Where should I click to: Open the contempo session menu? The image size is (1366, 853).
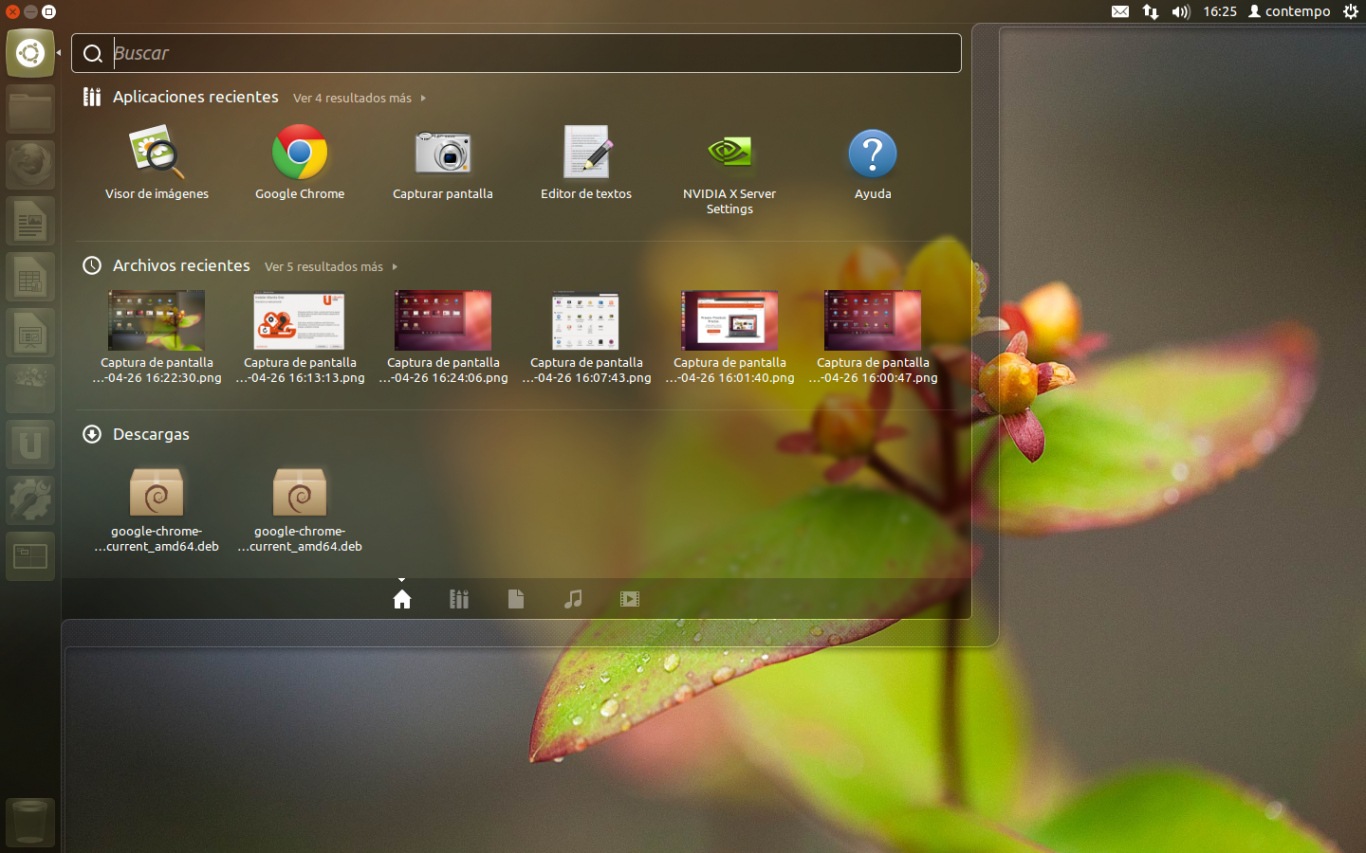pos(1289,11)
